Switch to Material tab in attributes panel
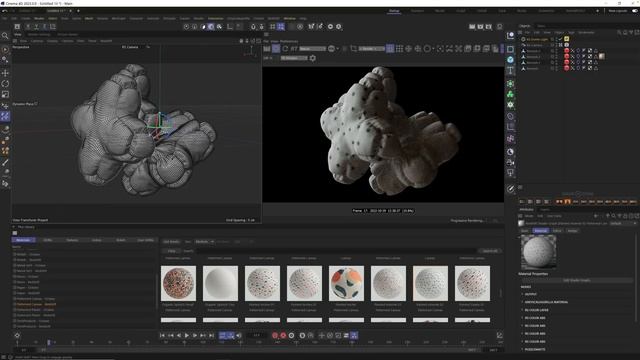 pos(541,231)
